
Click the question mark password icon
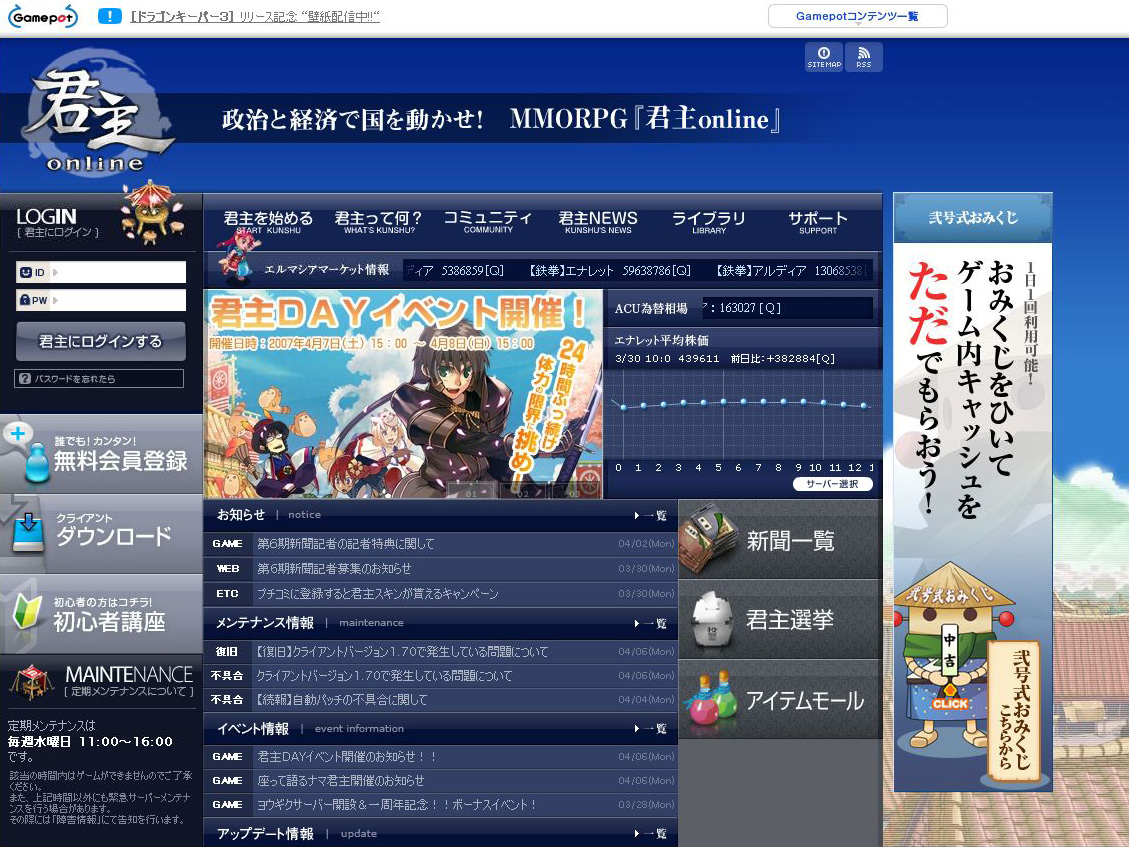pos(25,378)
